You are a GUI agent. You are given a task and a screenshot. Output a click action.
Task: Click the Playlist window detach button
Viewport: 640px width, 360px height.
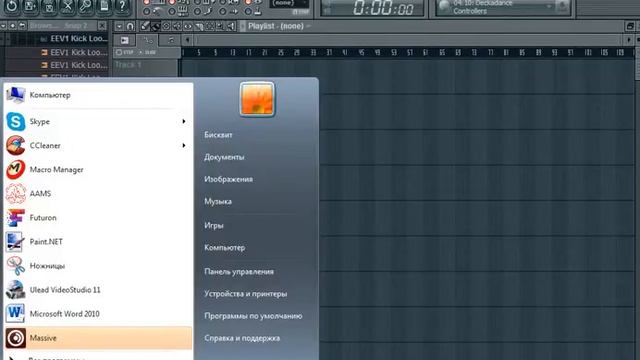[630, 26]
